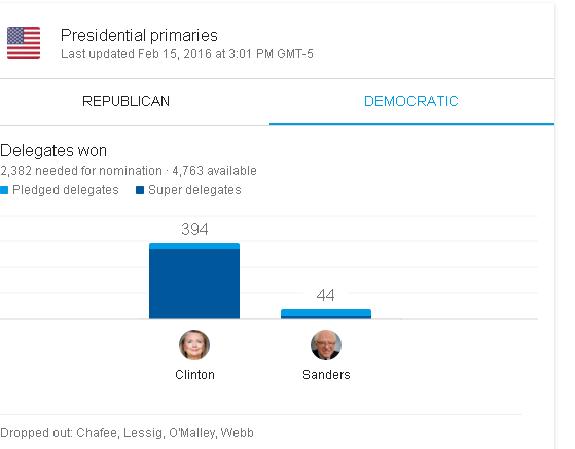The width and height of the screenshot is (575, 449).
Task: Click the Super delegates legend text
Action: pos(195,190)
